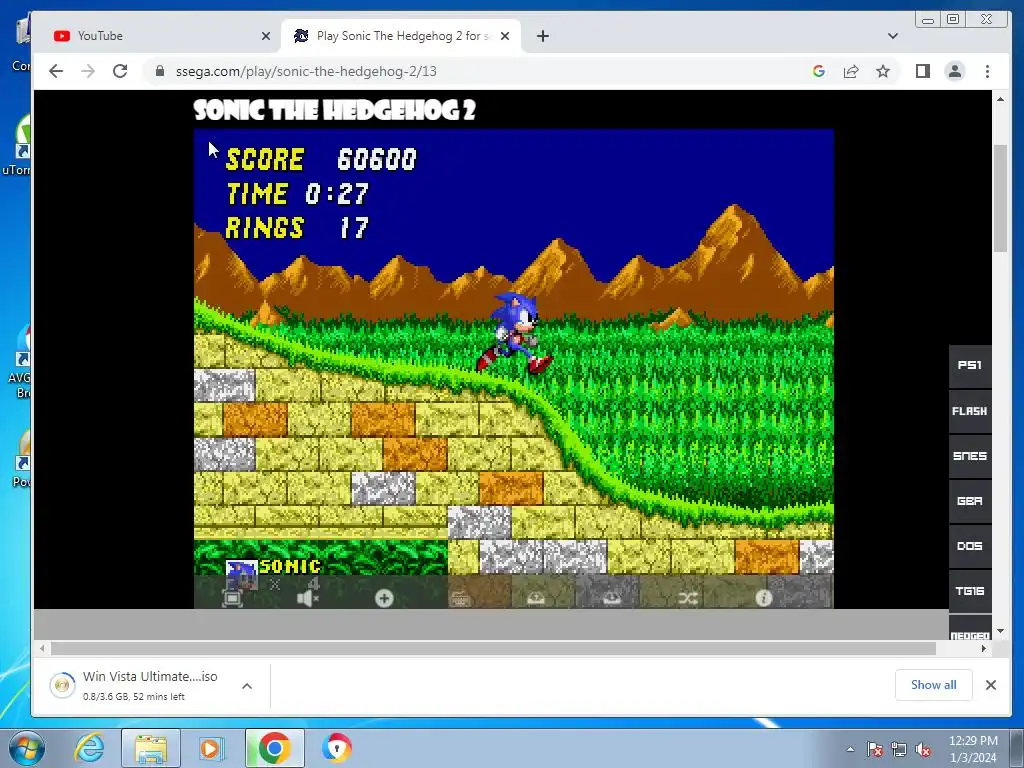
Task: Click the save state (upload) icon
Action: 536,598
